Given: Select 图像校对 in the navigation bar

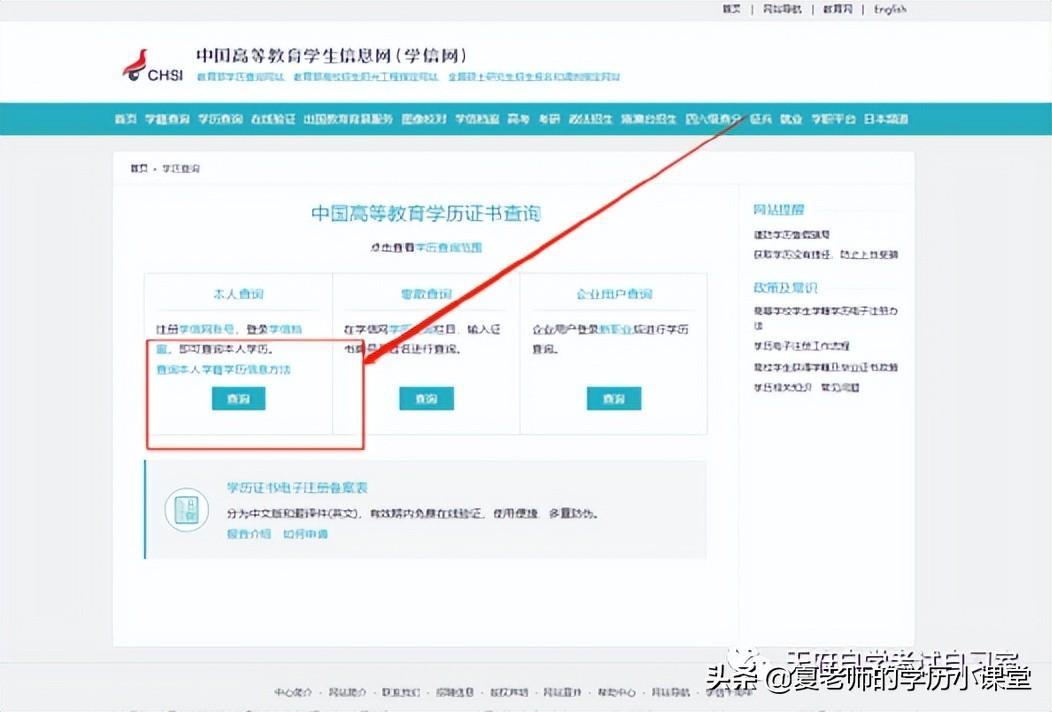Looking at the screenshot, I should click(424, 119).
